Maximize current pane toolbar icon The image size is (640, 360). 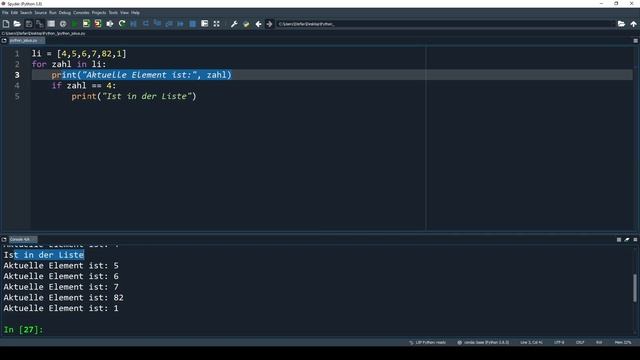(204, 24)
